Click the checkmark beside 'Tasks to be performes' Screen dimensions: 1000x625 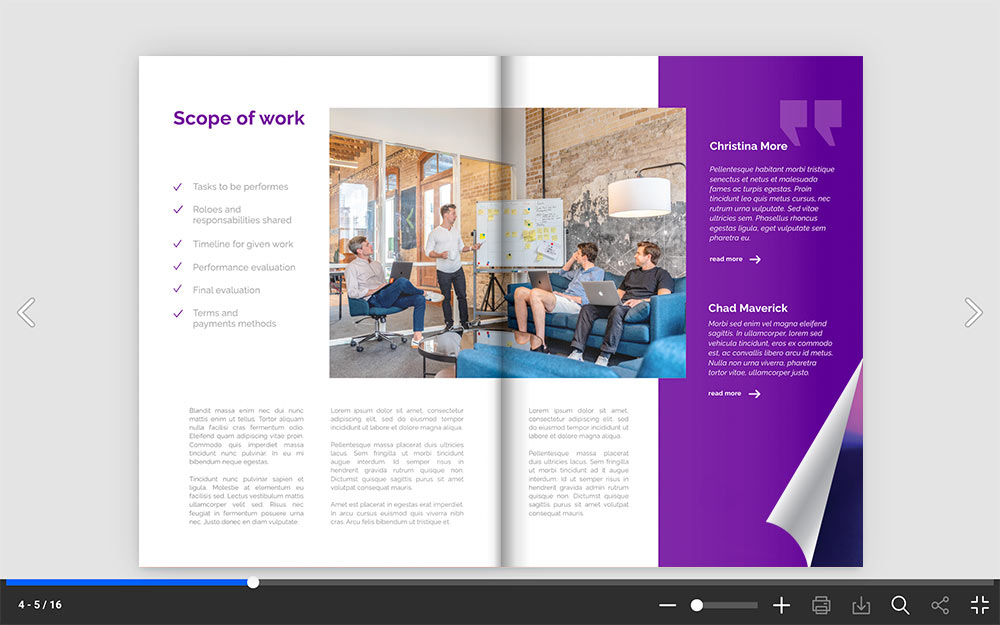point(178,186)
